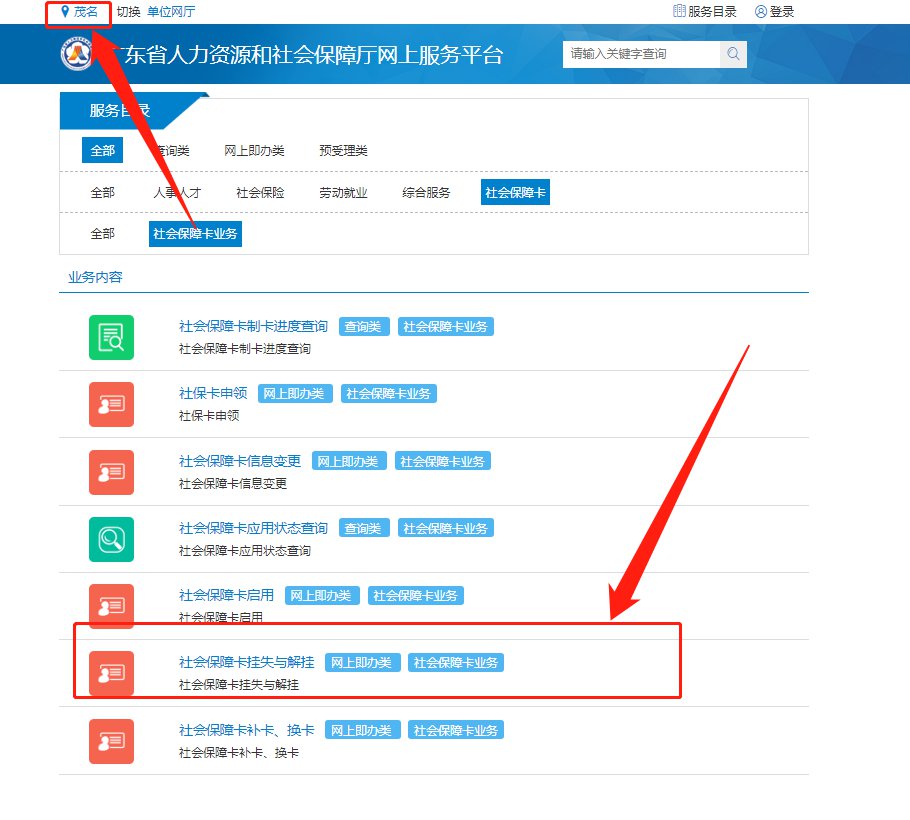Click 网上即办类 tag on 信息变更 row

coord(348,461)
